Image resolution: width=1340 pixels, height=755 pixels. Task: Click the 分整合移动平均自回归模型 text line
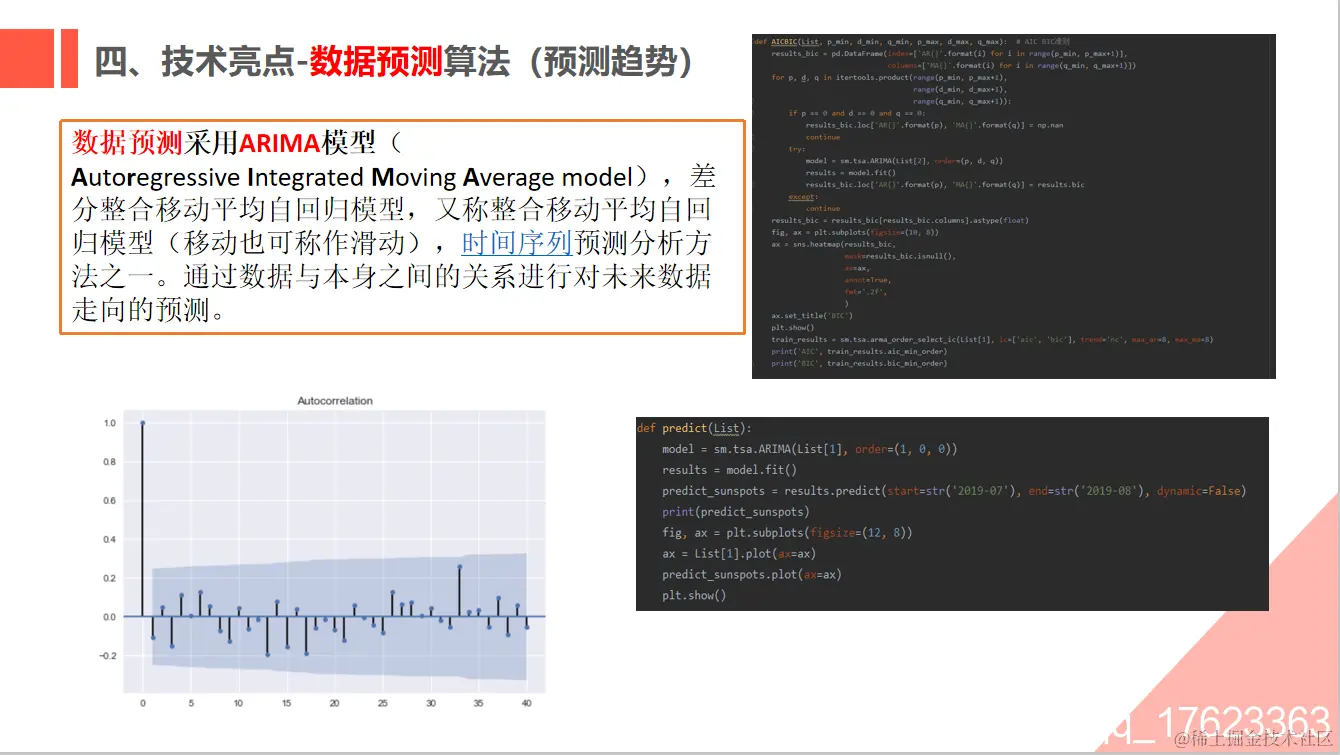[393, 210]
